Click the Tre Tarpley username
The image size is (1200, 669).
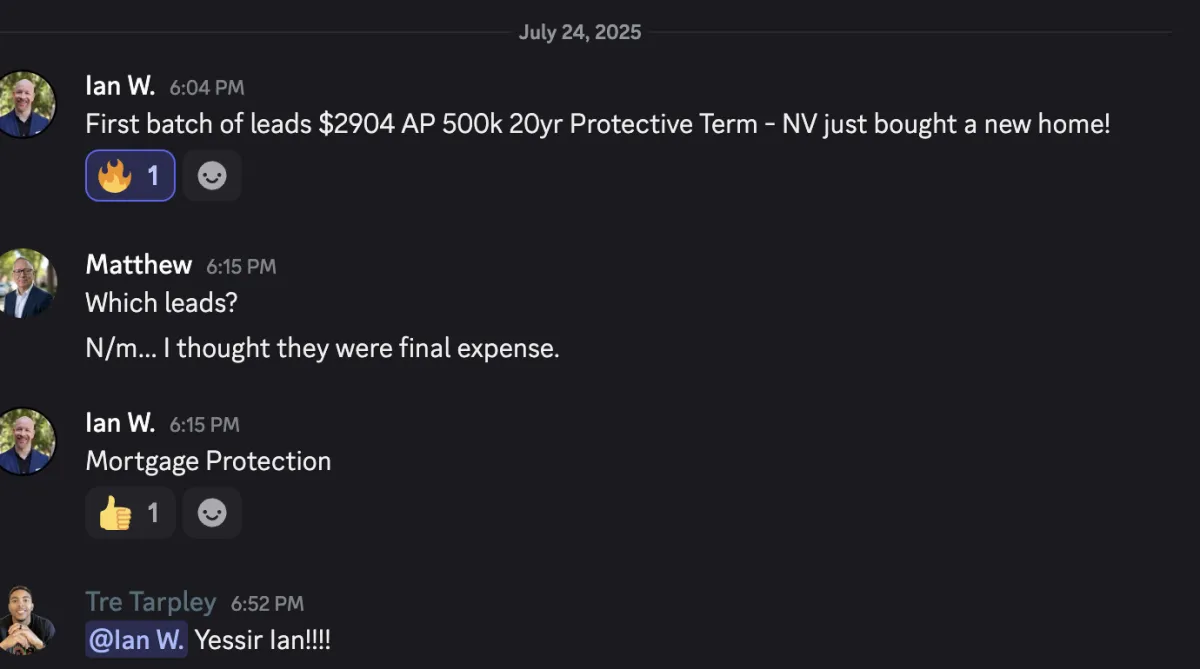click(150, 602)
